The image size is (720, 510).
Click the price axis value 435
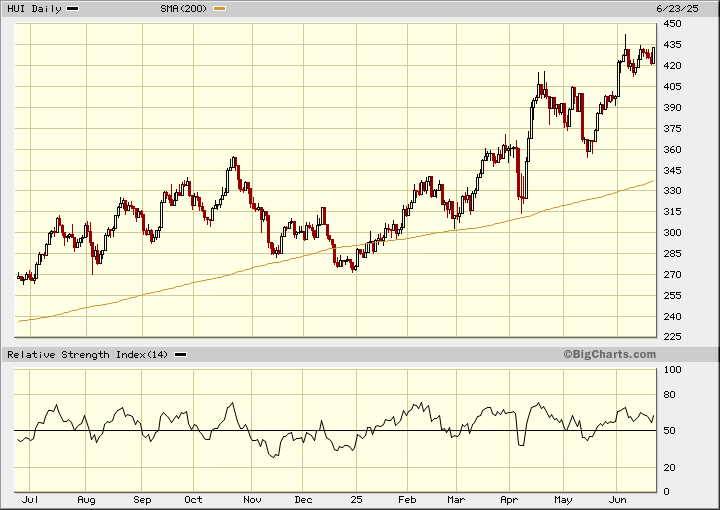[672, 45]
